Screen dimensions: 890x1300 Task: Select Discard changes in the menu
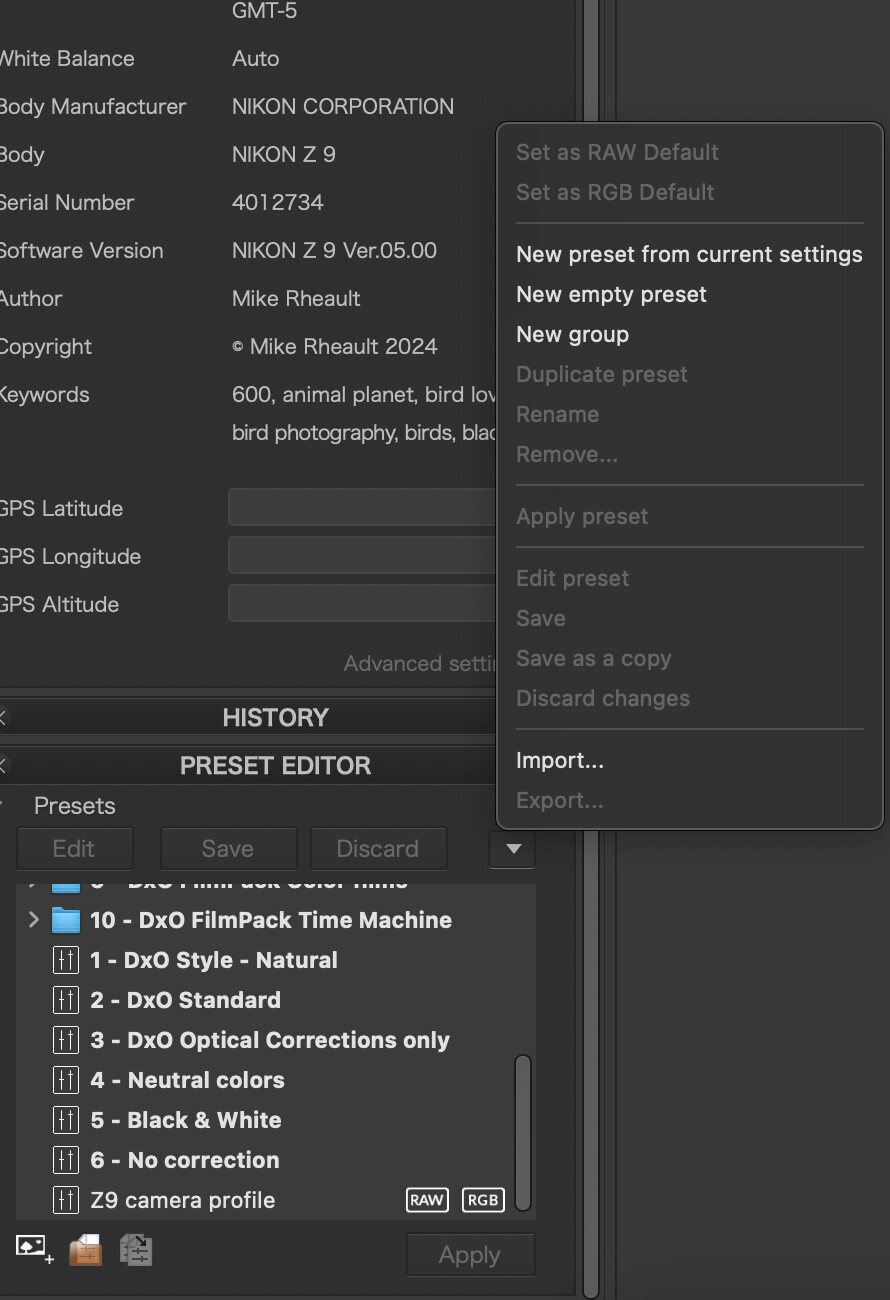click(x=603, y=698)
